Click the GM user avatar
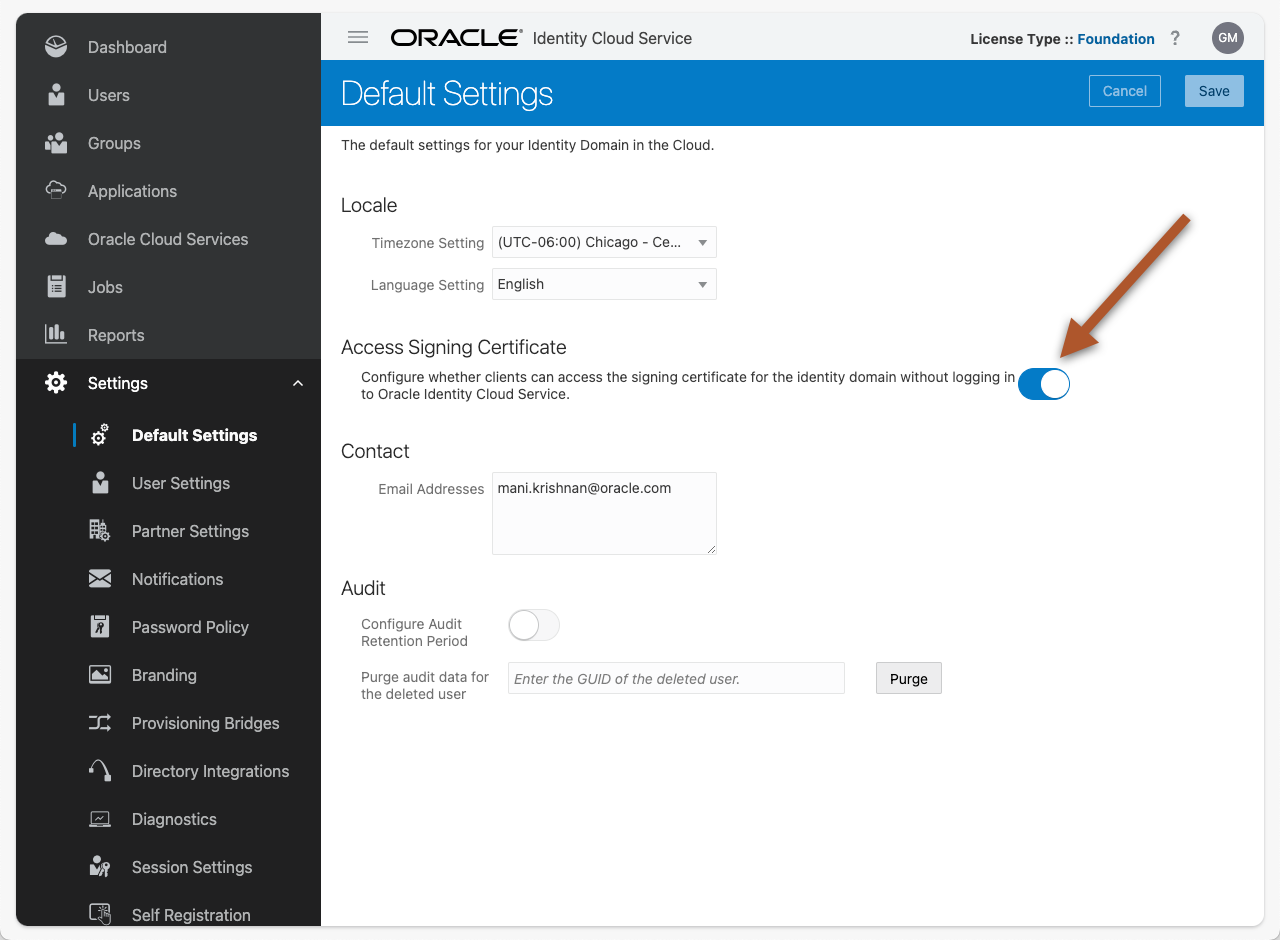1280x940 pixels. [1227, 38]
